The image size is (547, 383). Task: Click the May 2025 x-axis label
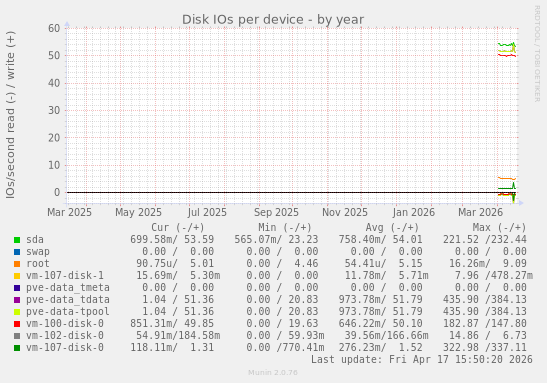point(138,212)
